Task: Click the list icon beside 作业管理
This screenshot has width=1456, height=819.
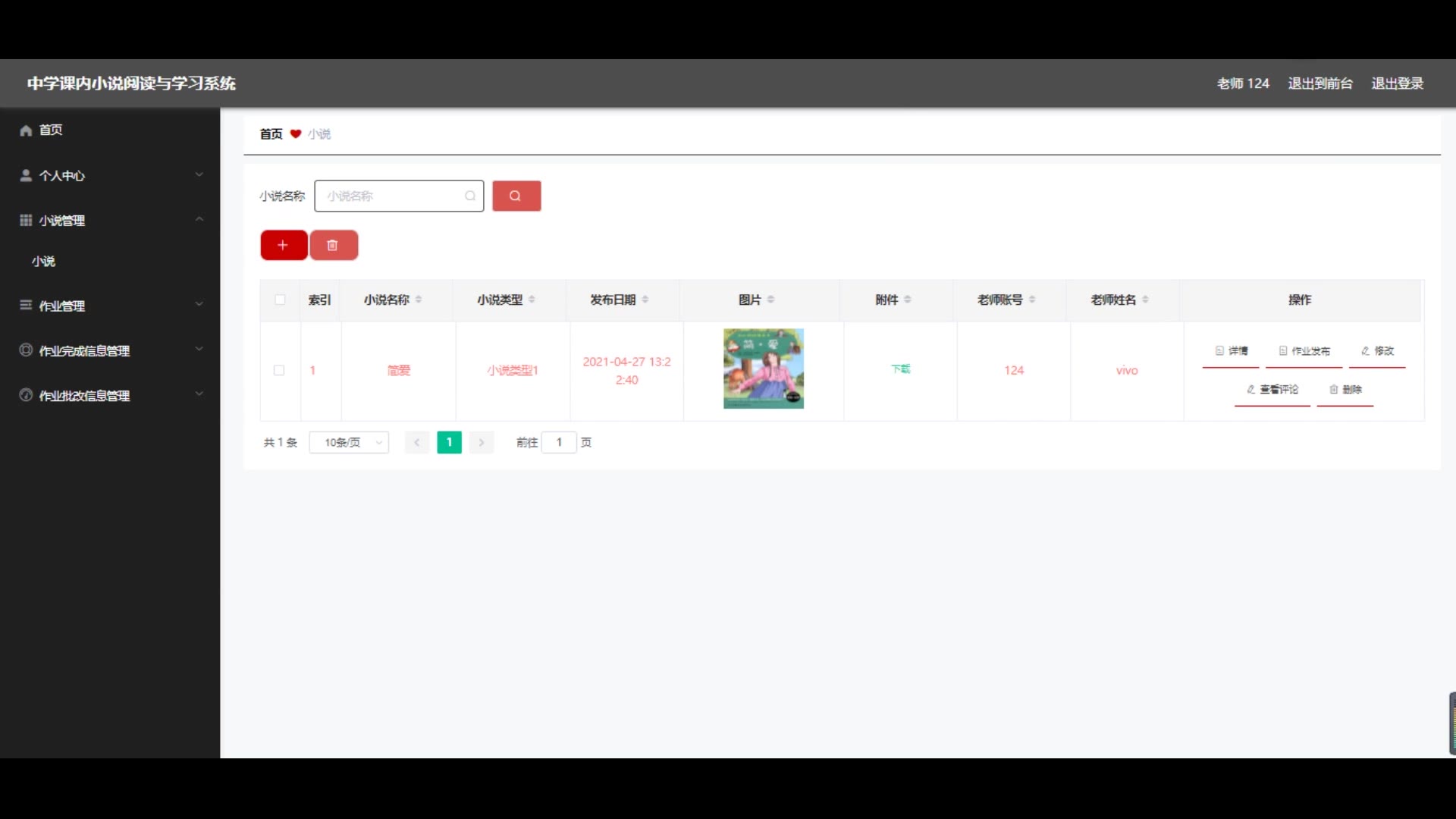Action: coord(26,305)
